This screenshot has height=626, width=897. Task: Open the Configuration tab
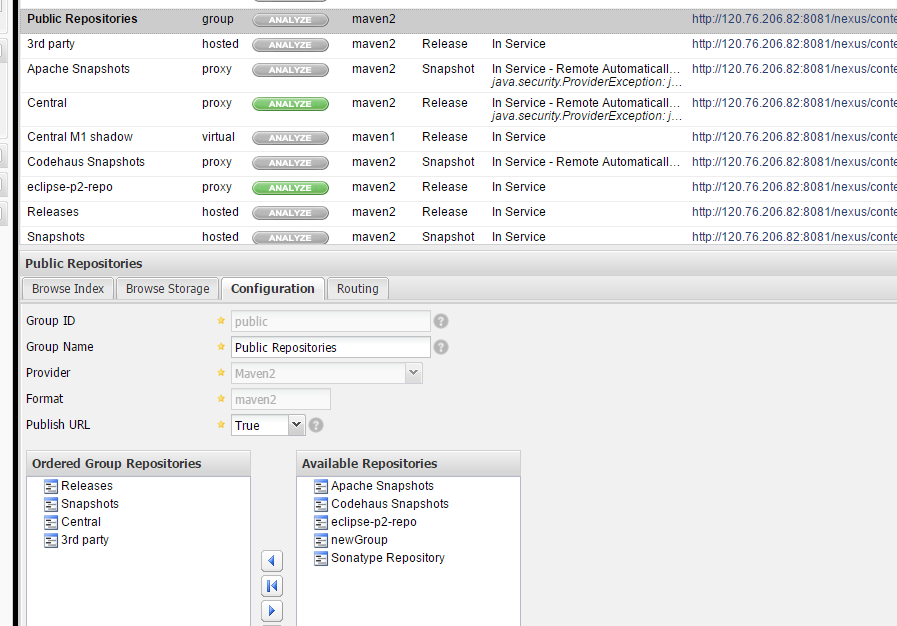click(273, 289)
